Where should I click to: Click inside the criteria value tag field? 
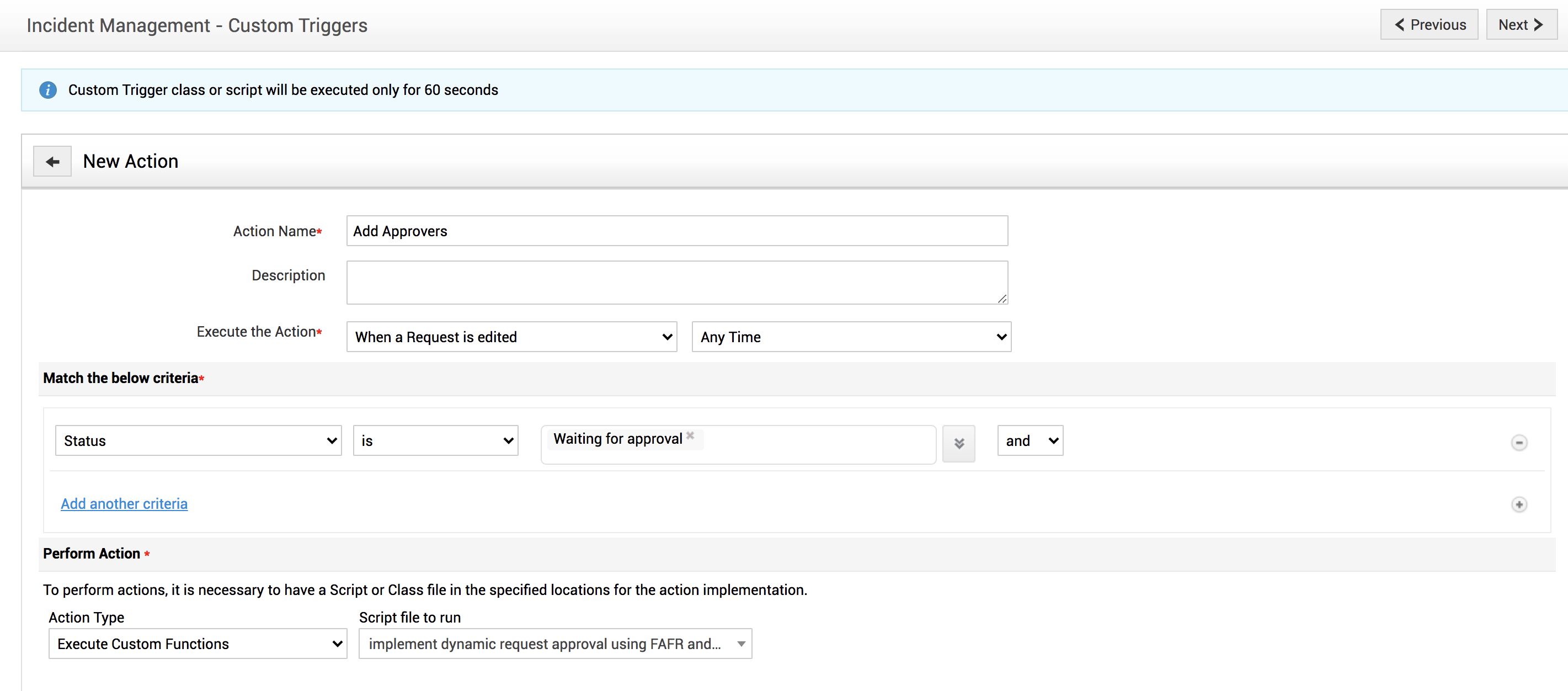[815, 444]
